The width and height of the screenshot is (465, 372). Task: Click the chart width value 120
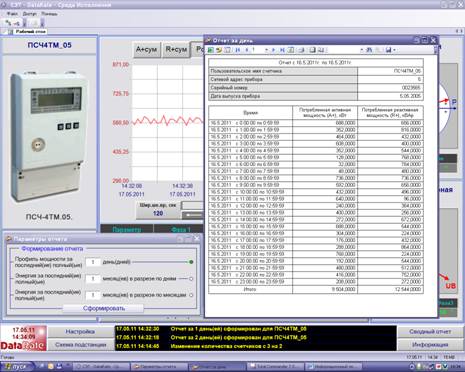158,213
